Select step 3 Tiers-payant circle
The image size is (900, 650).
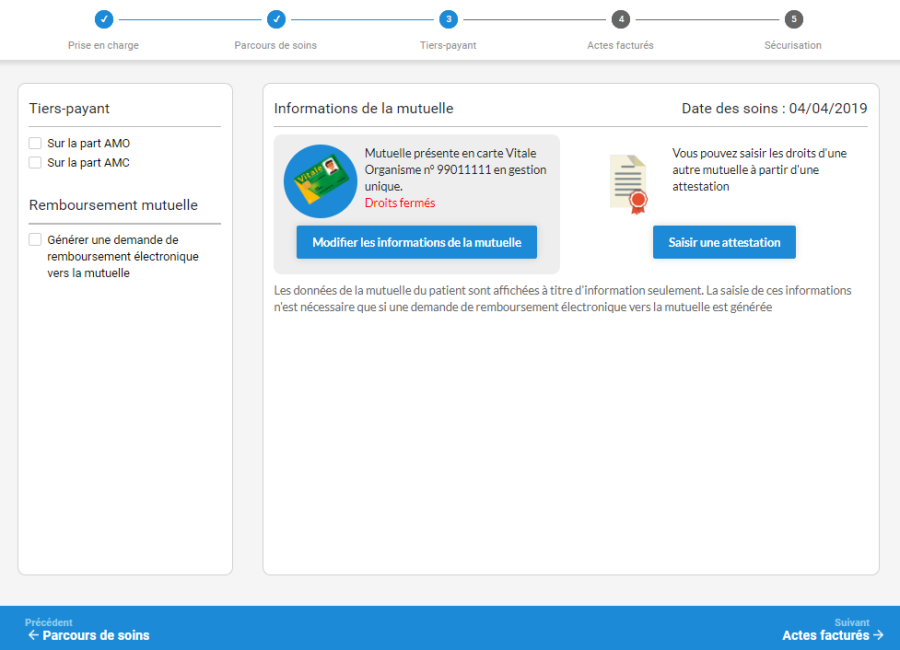coord(449,19)
